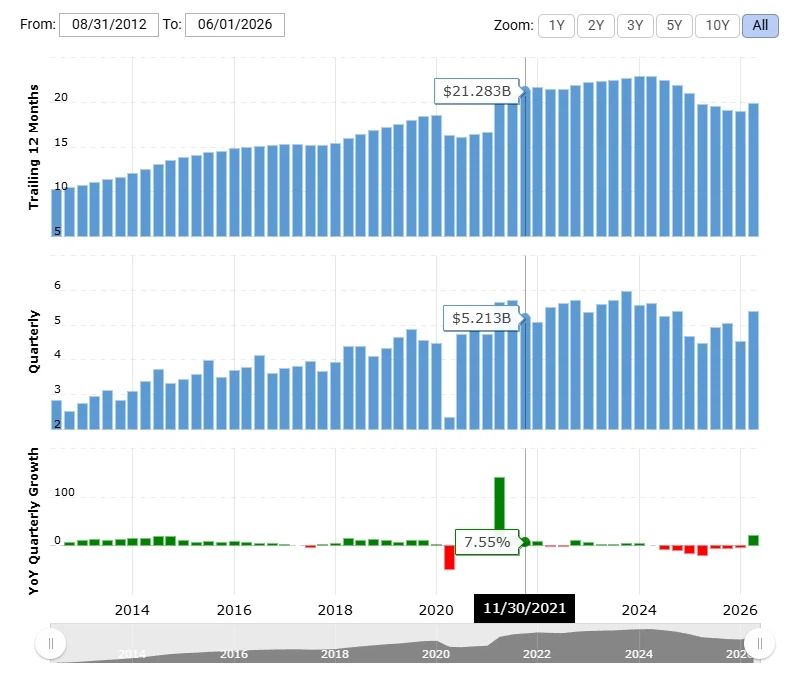787x676 pixels.
Task: Click the To date input field
Action: (x=235, y=25)
